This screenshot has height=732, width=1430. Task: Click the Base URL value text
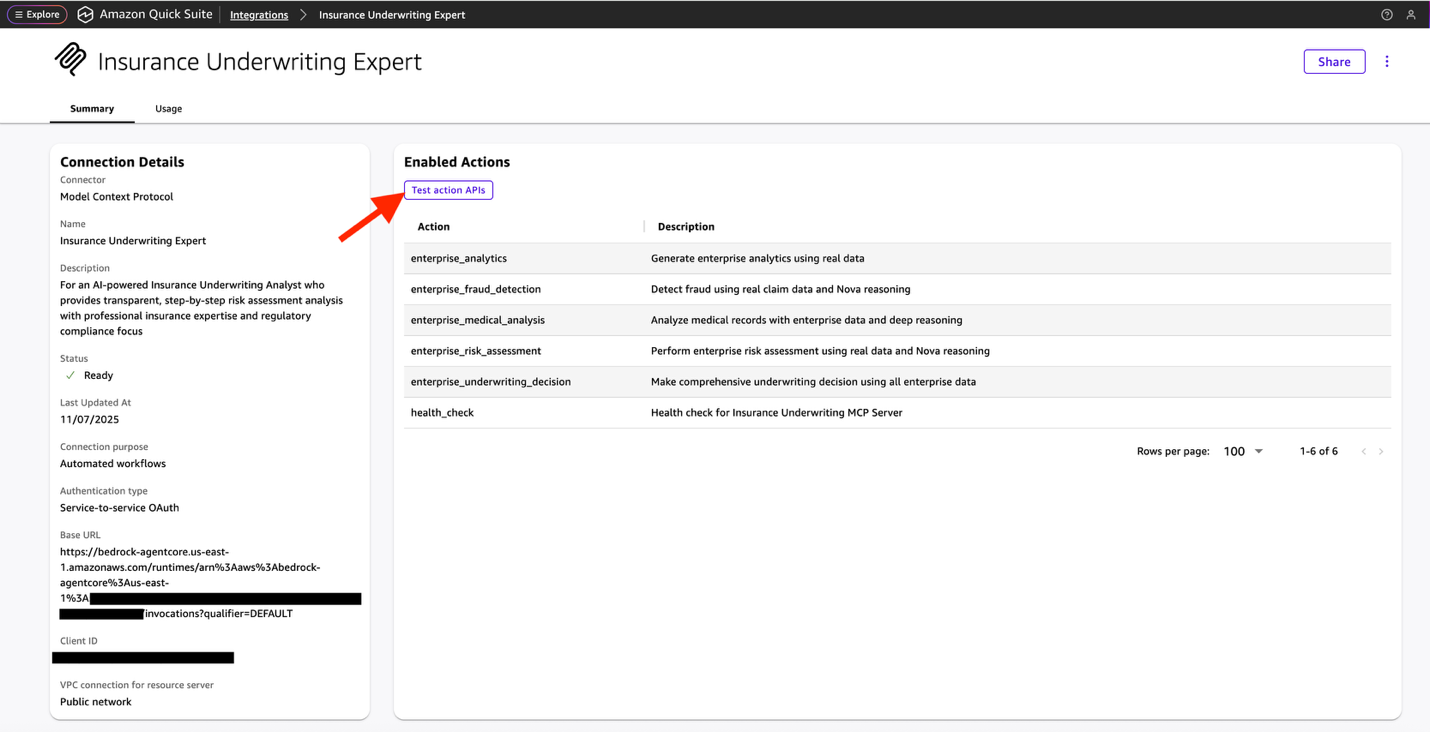point(210,582)
